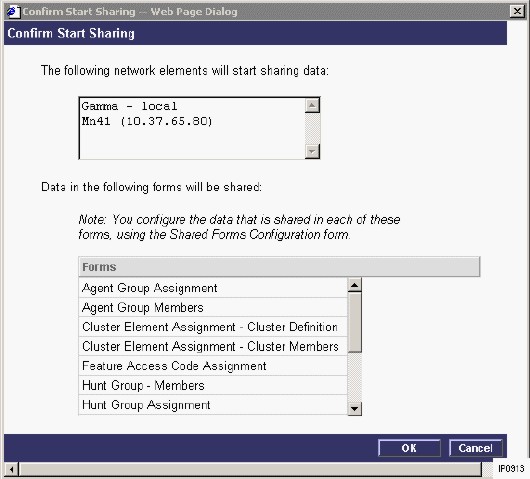This screenshot has height=479, width=530.
Task: Select Cluster Element Assignment - Cluster Definition row
Action: (213, 327)
